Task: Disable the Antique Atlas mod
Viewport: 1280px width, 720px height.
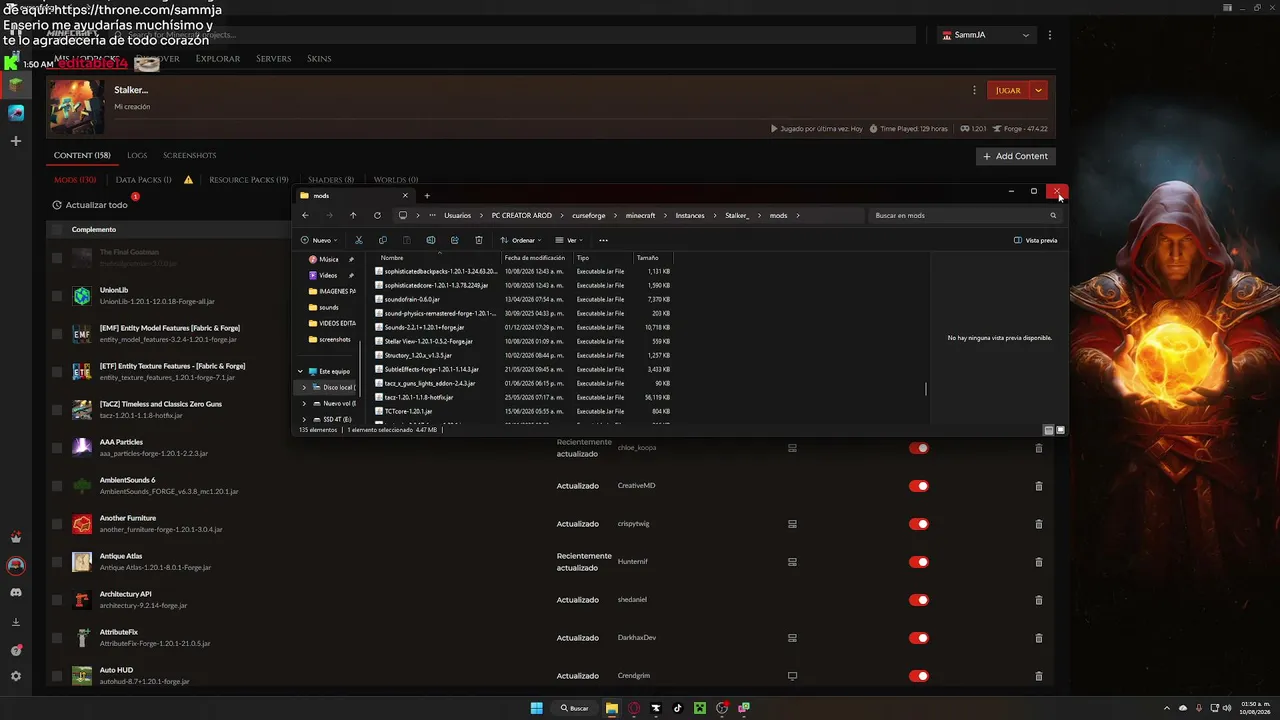Action: tap(919, 562)
